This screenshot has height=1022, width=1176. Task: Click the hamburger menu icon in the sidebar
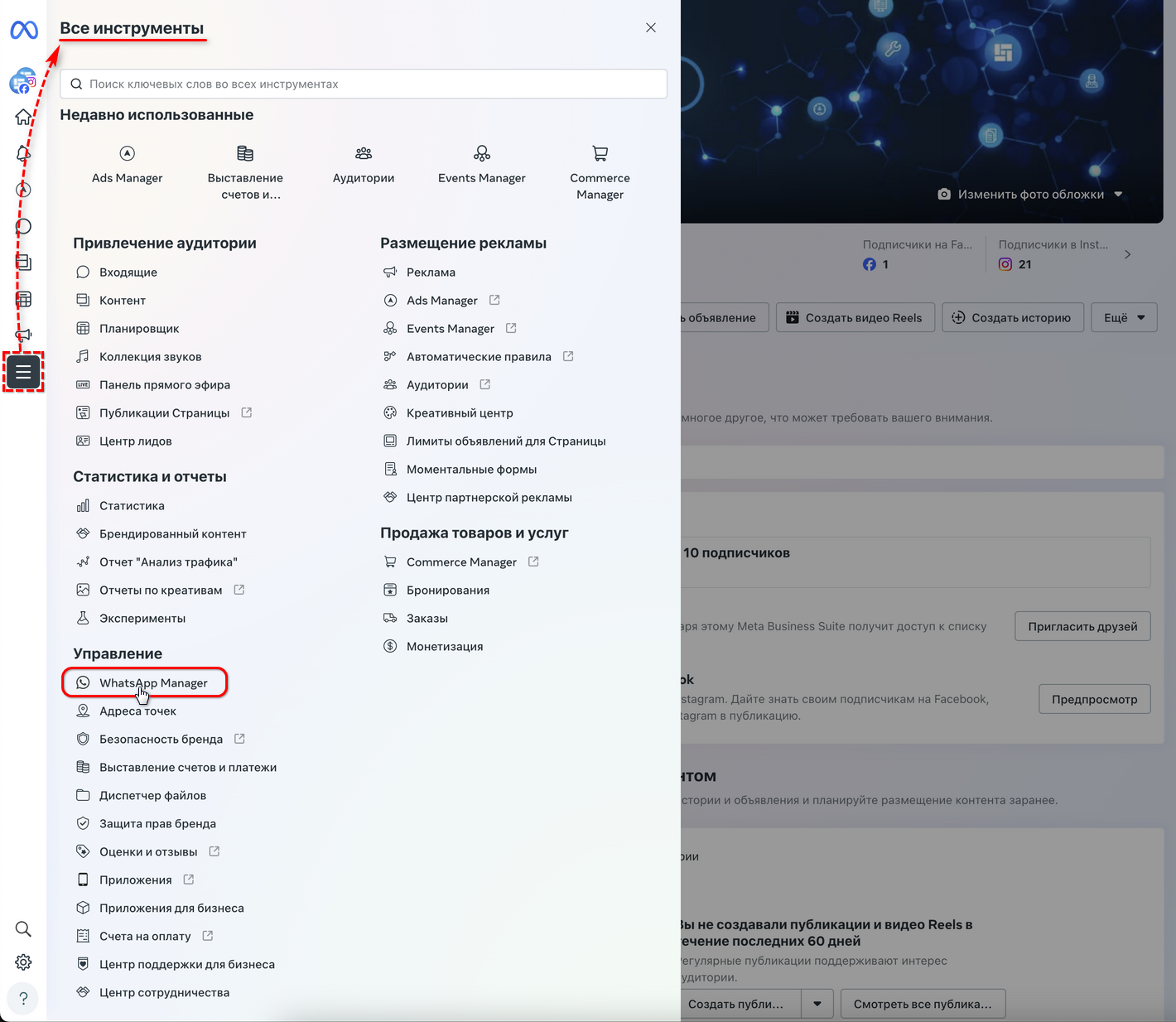click(23, 372)
